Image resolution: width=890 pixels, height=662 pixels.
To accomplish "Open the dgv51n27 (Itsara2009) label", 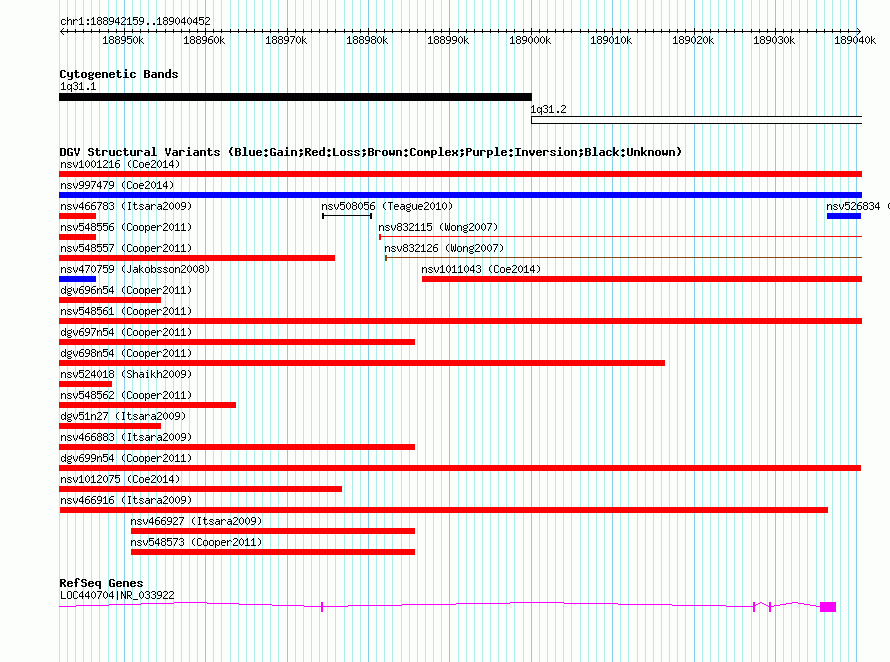I will click(x=123, y=417).
